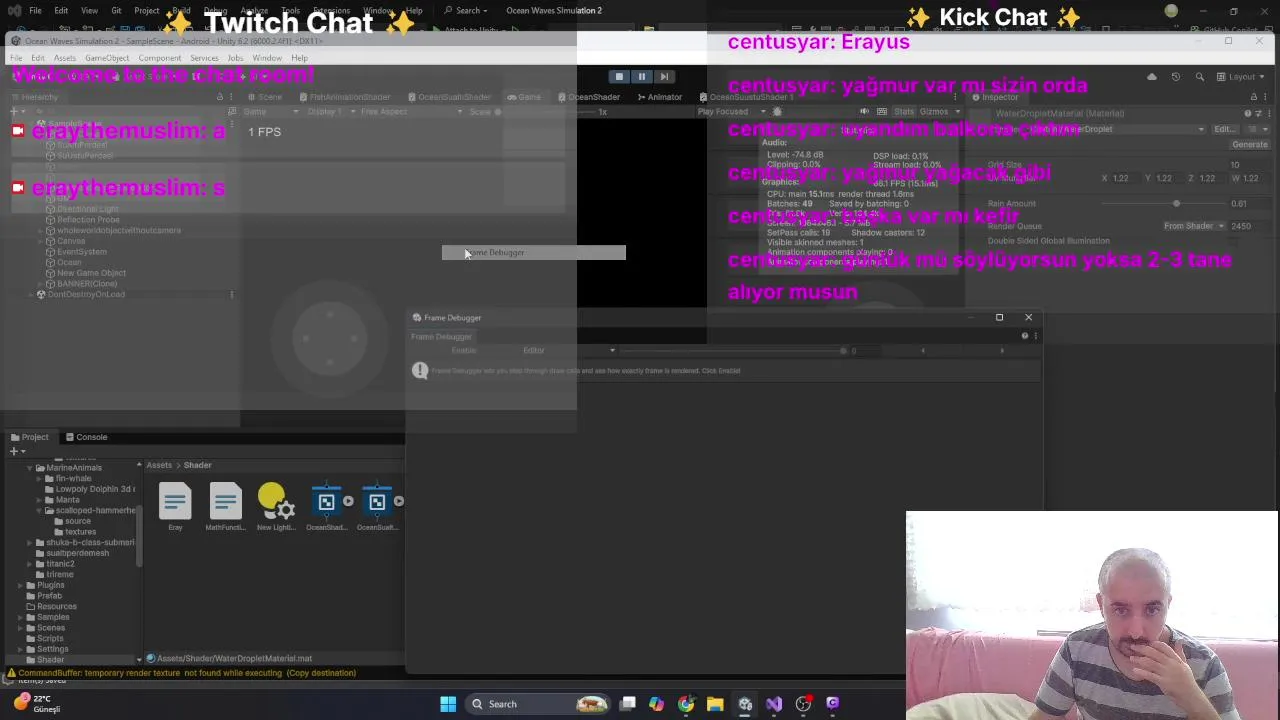Click the Frame Debugger Enable button
1280x720 pixels.
click(x=463, y=351)
